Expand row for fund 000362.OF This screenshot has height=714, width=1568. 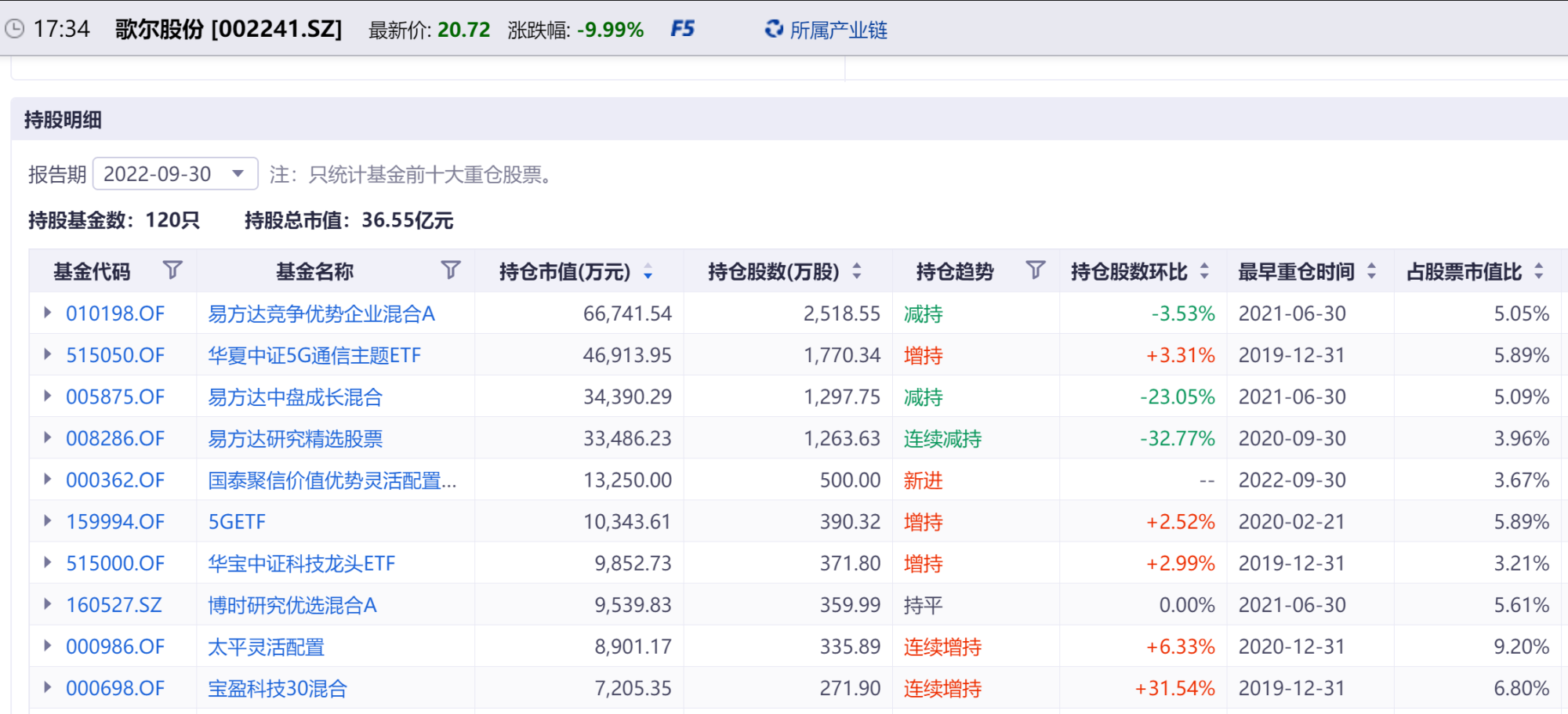[x=48, y=479]
